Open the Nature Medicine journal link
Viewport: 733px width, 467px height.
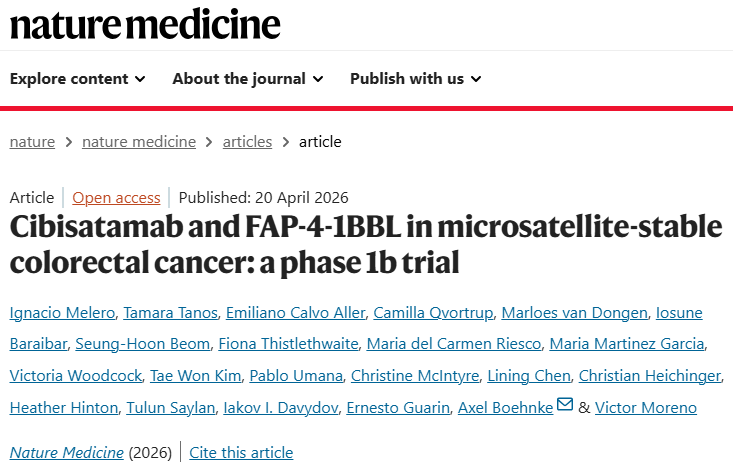point(66,453)
